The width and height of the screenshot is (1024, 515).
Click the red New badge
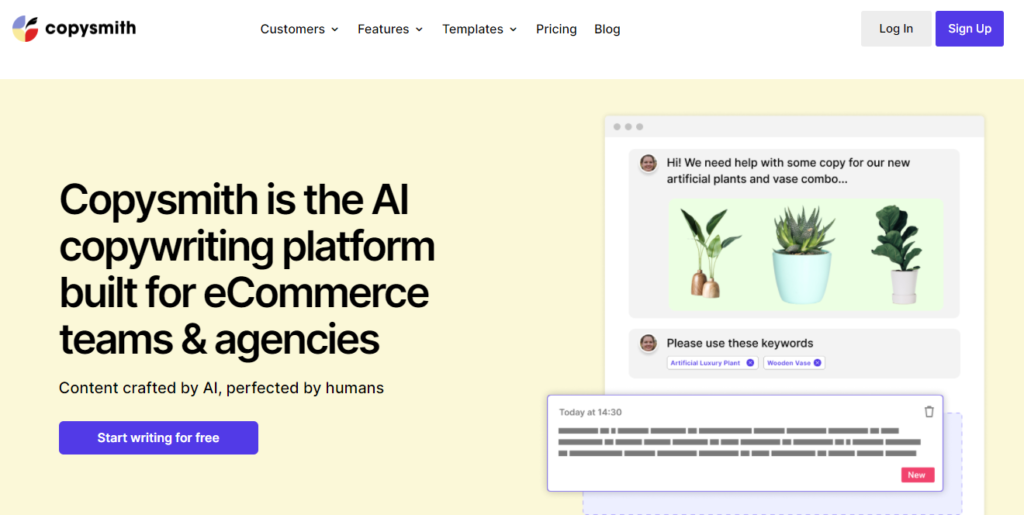click(917, 475)
